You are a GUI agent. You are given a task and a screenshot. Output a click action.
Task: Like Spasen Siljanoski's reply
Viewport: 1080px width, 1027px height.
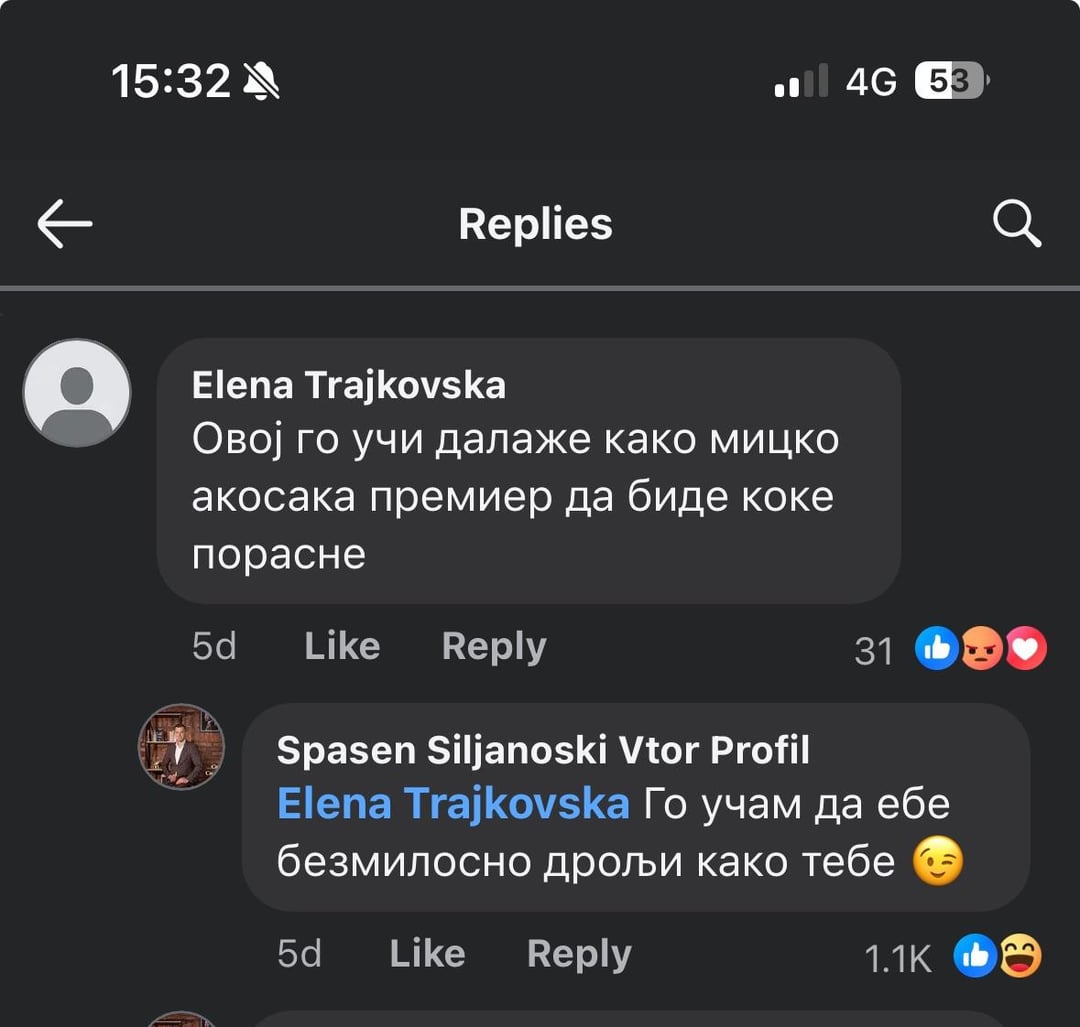(427, 954)
